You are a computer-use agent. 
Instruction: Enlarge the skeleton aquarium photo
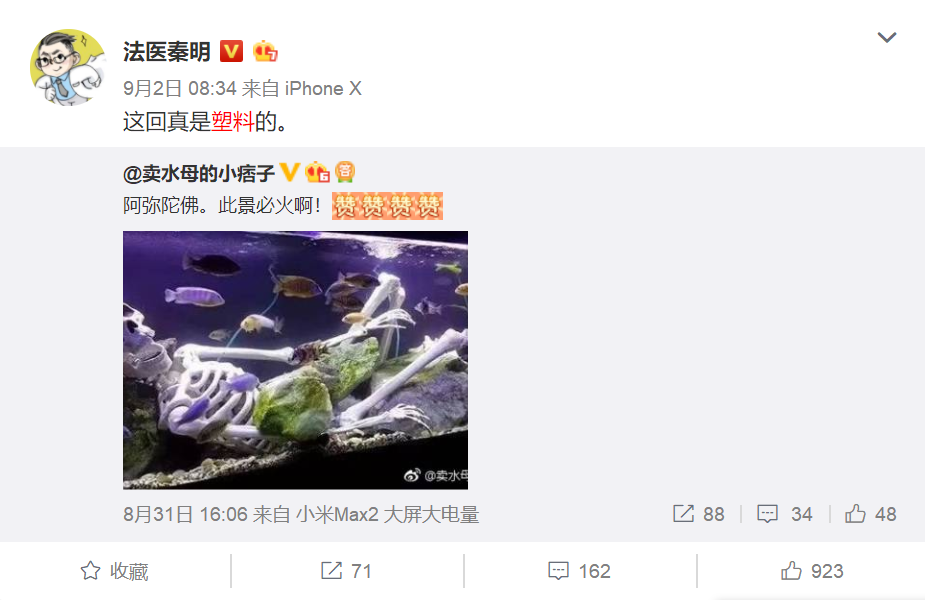[x=296, y=360]
